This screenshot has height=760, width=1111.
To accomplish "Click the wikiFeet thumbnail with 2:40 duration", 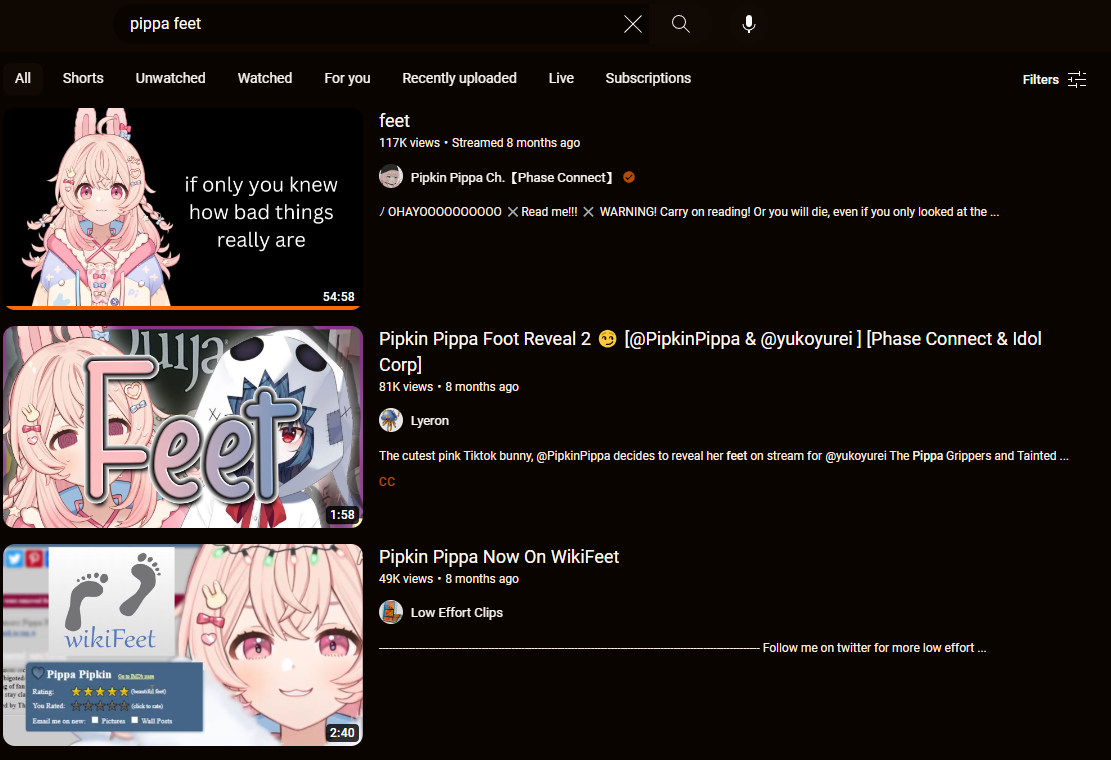I will 183,645.
